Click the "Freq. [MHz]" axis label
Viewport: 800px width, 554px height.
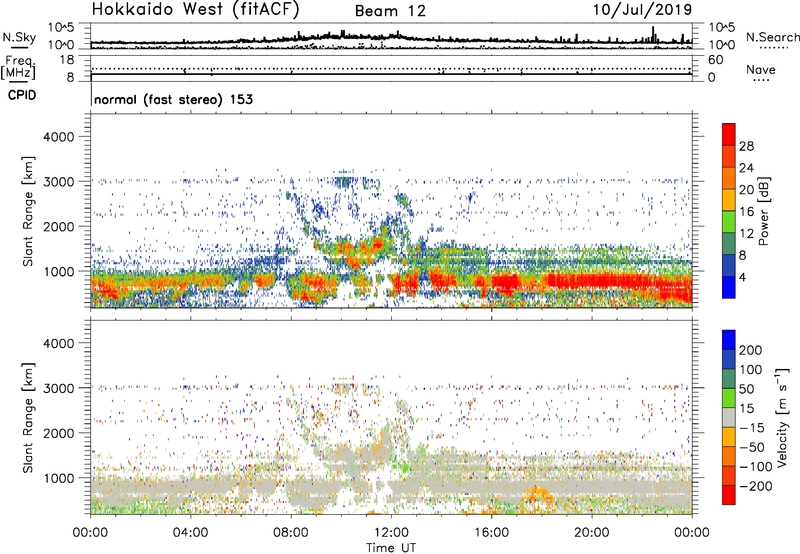18,68
